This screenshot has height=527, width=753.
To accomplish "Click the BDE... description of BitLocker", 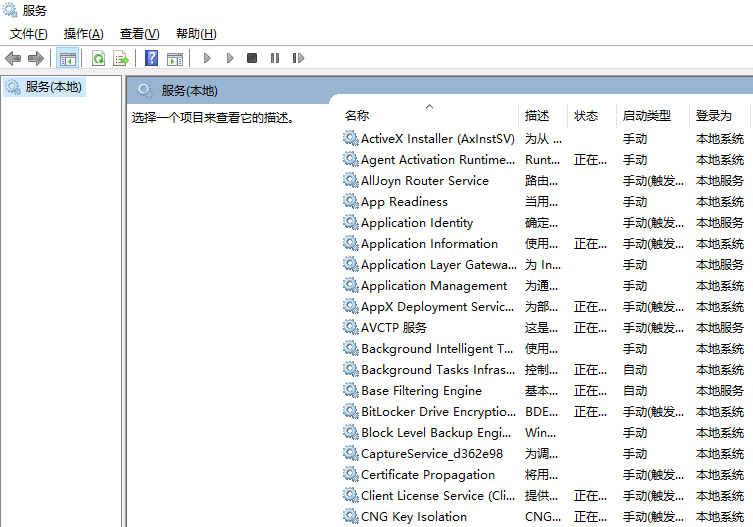I will coord(541,412).
